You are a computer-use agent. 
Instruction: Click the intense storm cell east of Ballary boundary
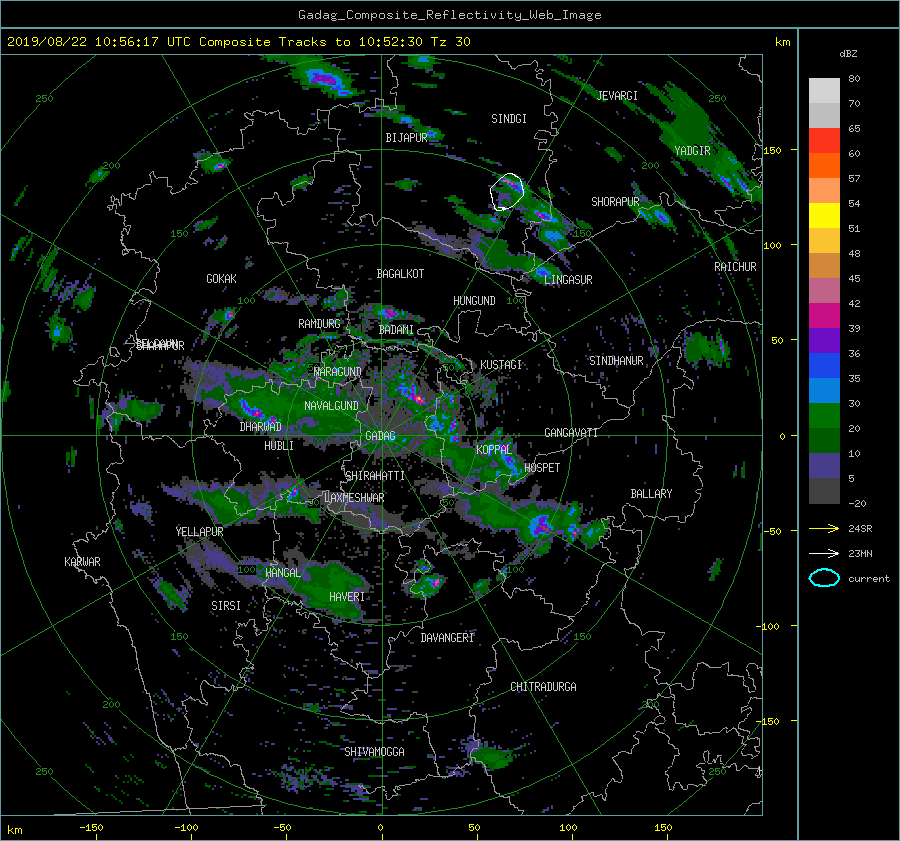[541, 526]
